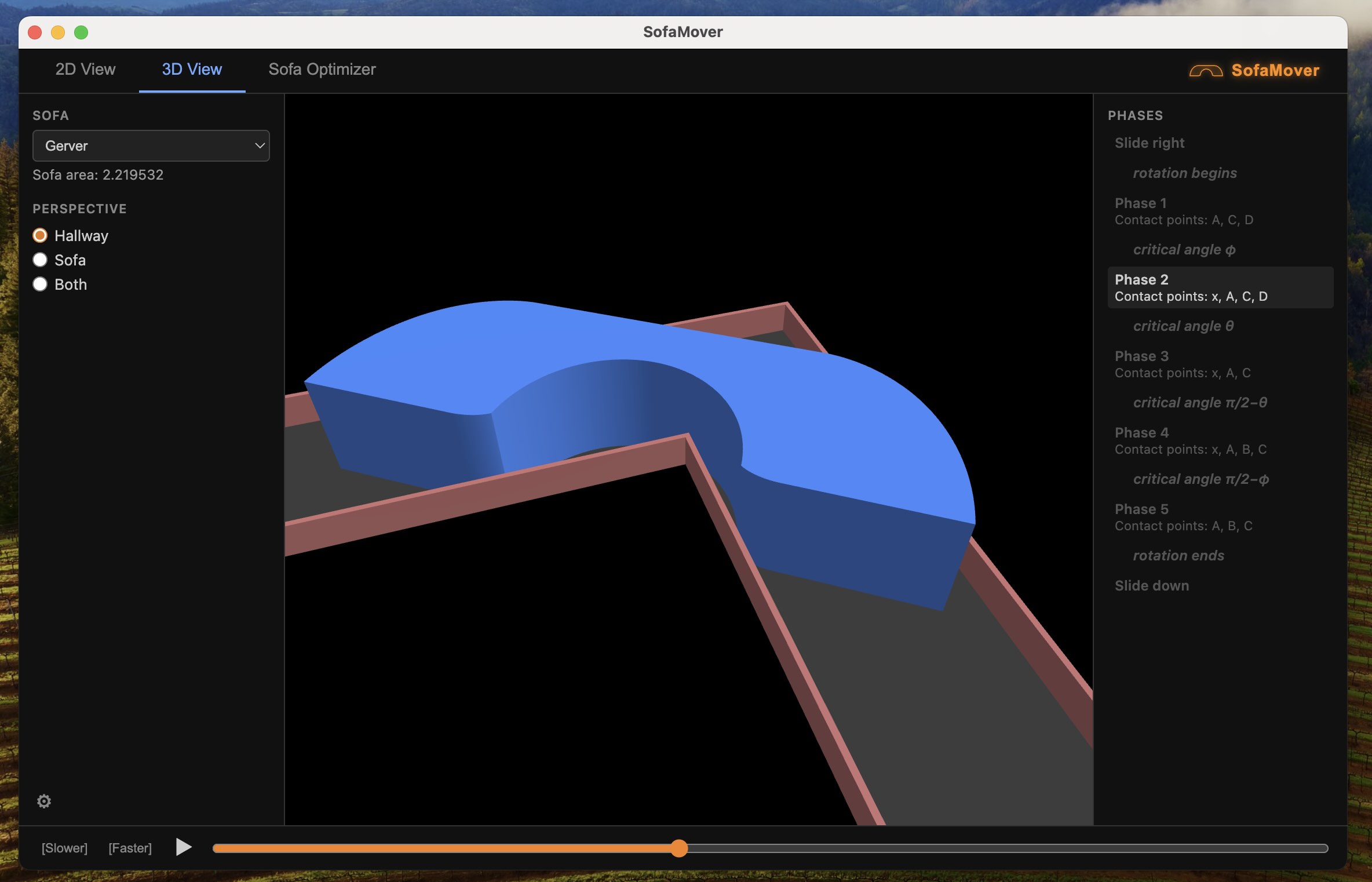Select the rotation ends marker

click(x=1178, y=555)
